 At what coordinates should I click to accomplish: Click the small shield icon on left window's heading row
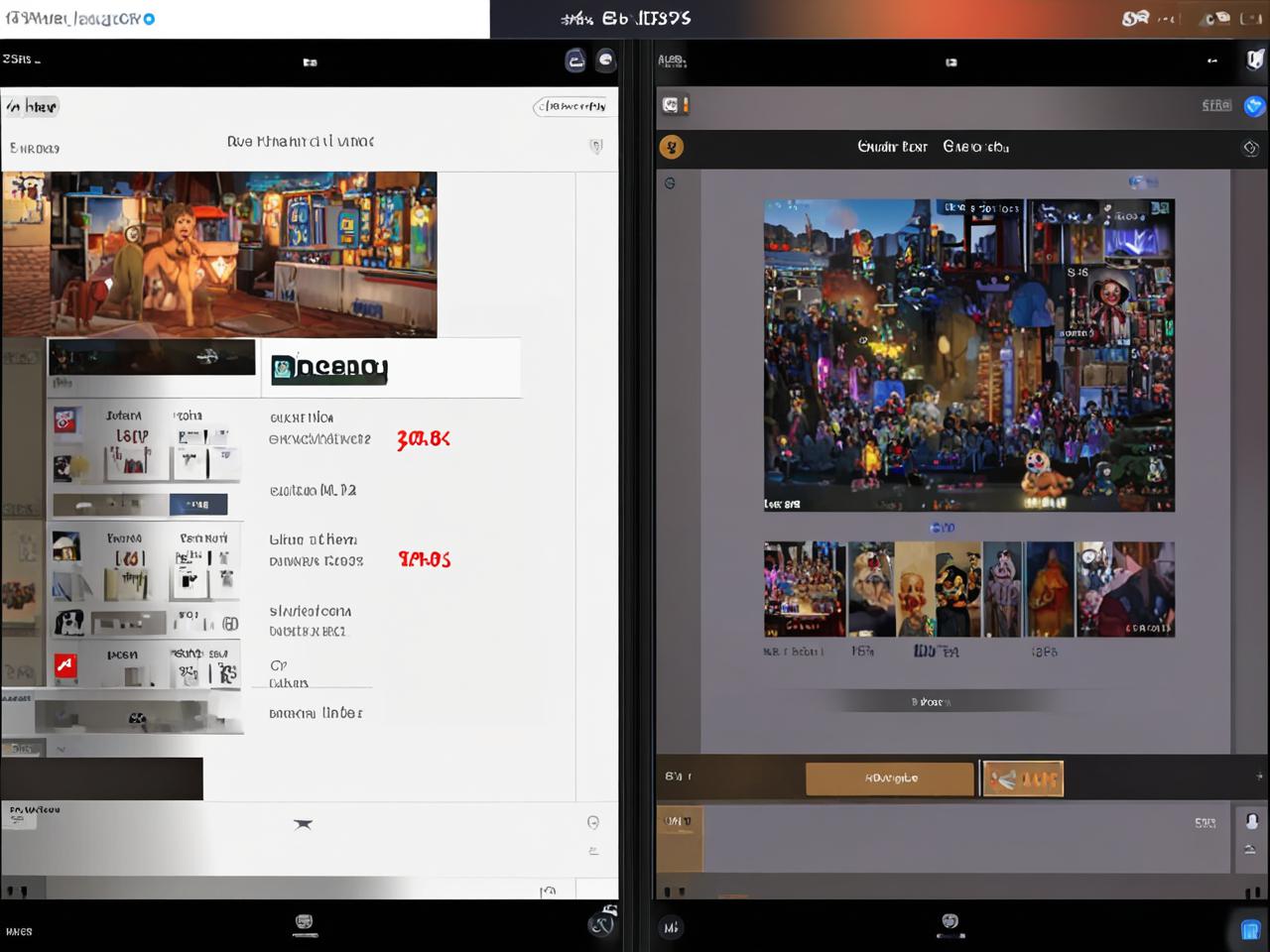tap(596, 146)
